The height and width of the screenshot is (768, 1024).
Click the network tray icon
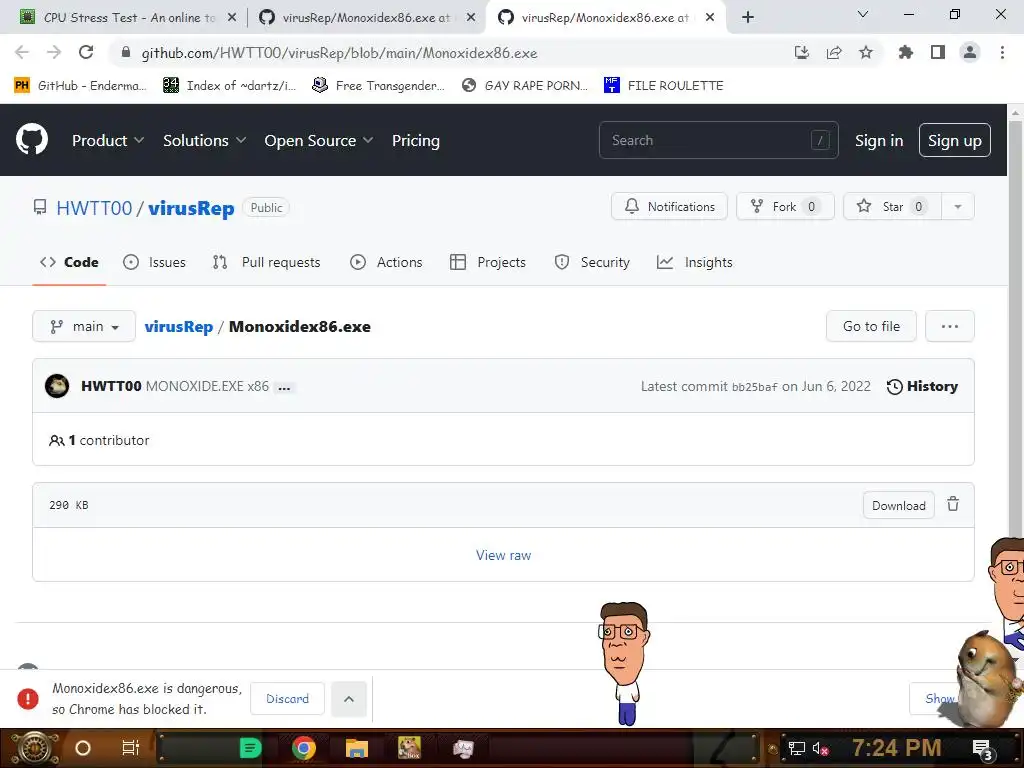(796, 748)
